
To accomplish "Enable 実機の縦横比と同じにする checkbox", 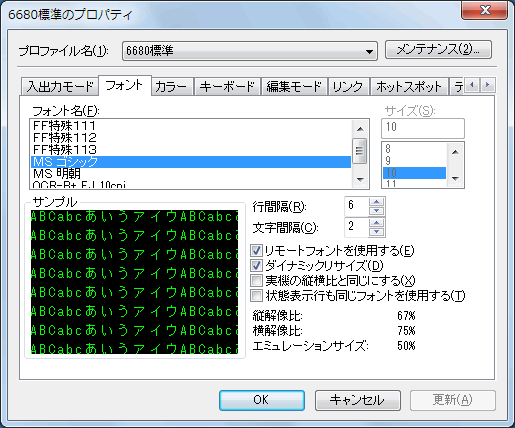I will (x=256, y=281).
